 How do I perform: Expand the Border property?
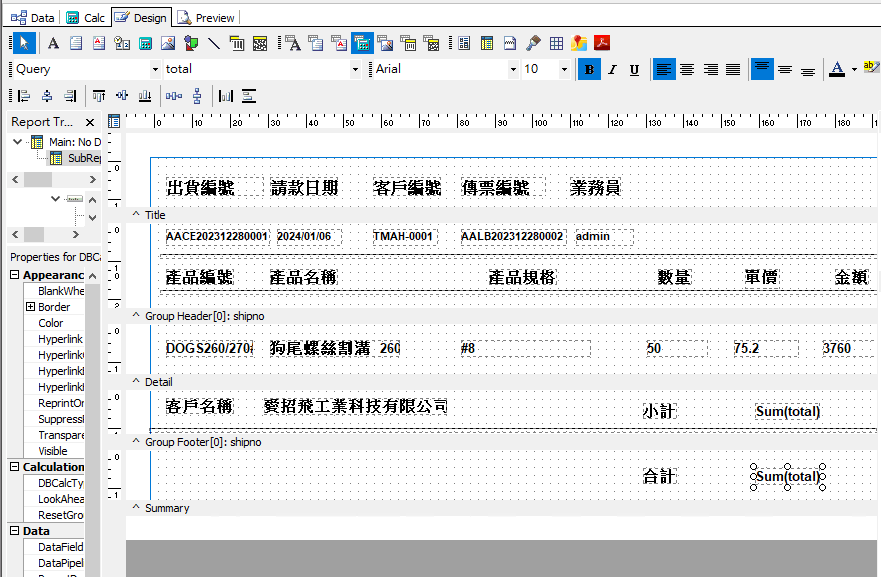click(x=30, y=307)
